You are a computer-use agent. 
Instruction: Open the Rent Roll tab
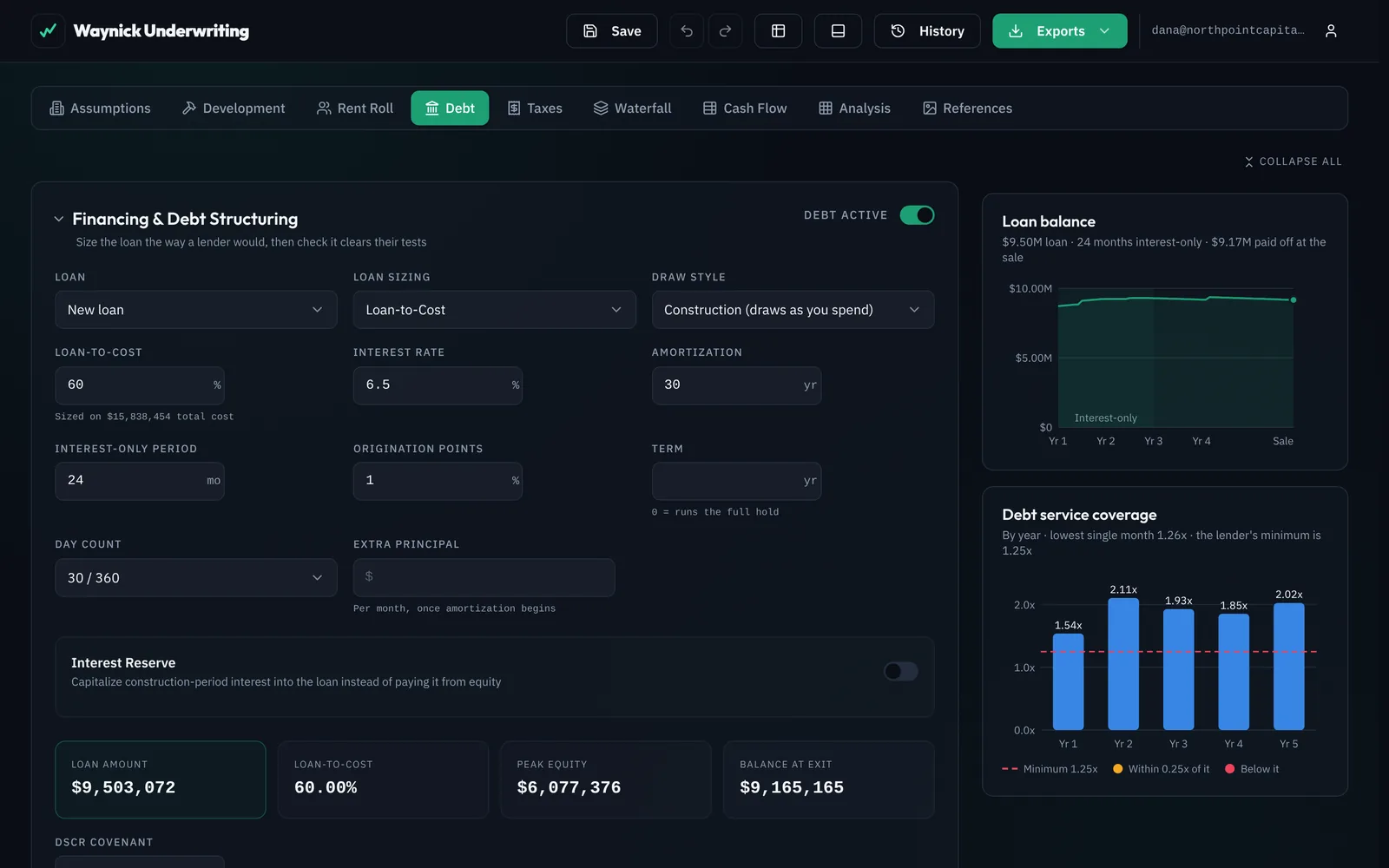click(355, 108)
